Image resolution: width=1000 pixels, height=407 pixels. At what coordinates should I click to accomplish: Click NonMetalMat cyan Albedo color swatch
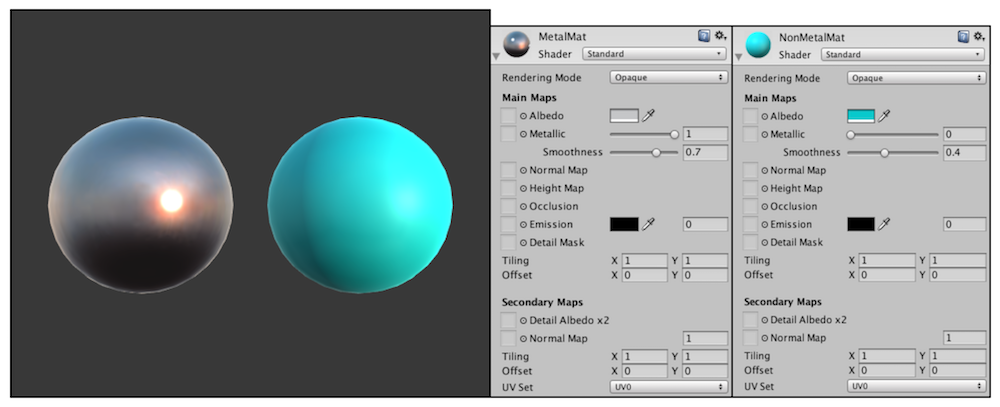(861, 116)
